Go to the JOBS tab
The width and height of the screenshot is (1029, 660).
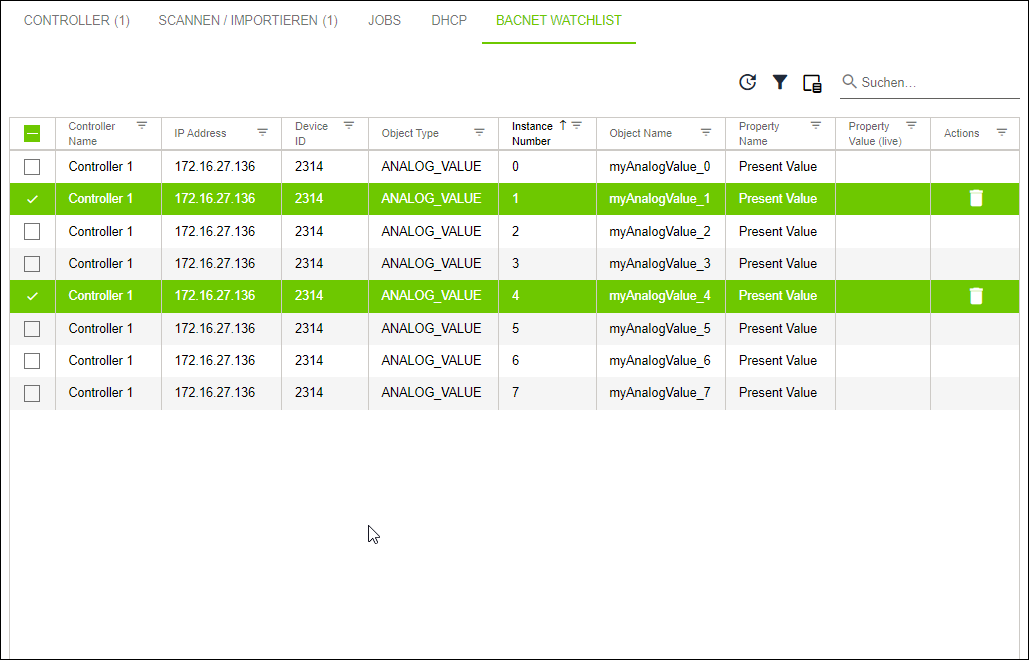pyautogui.click(x=385, y=20)
